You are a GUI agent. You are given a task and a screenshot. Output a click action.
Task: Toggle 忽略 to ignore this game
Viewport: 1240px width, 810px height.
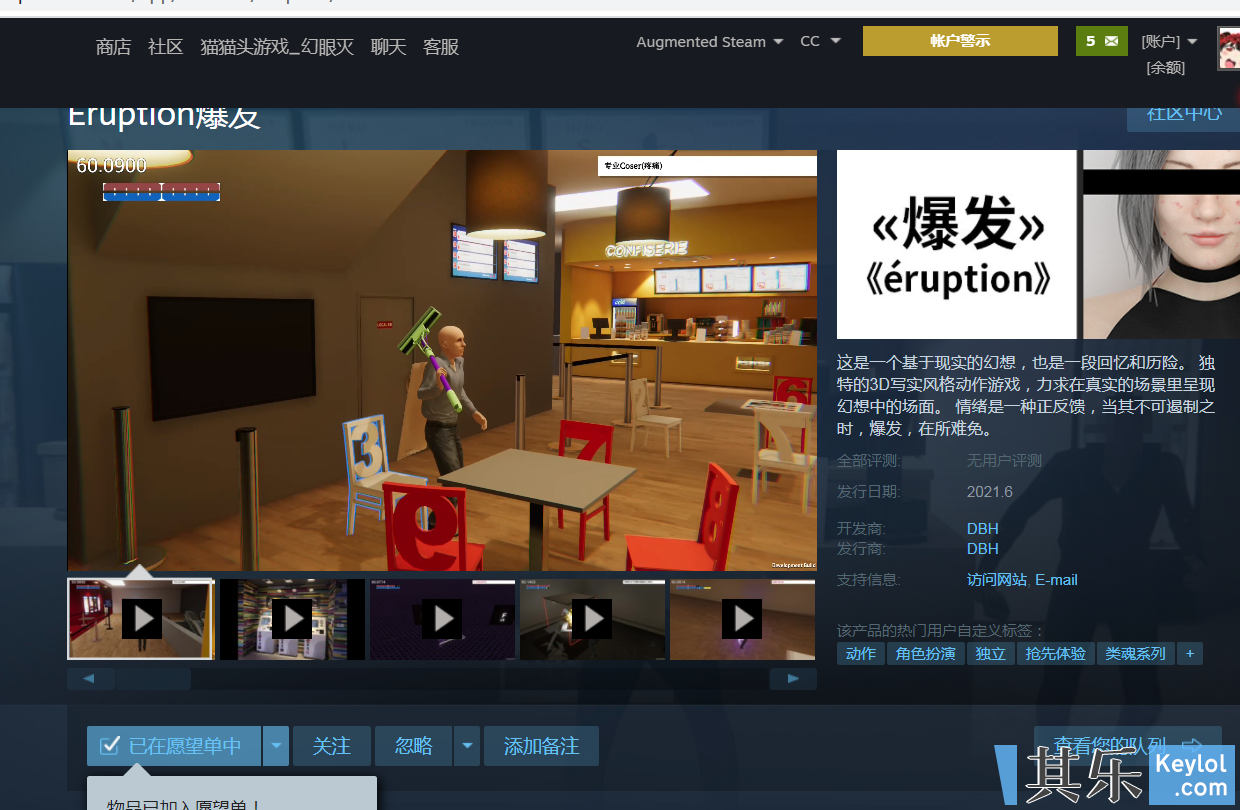click(x=413, y=745)
